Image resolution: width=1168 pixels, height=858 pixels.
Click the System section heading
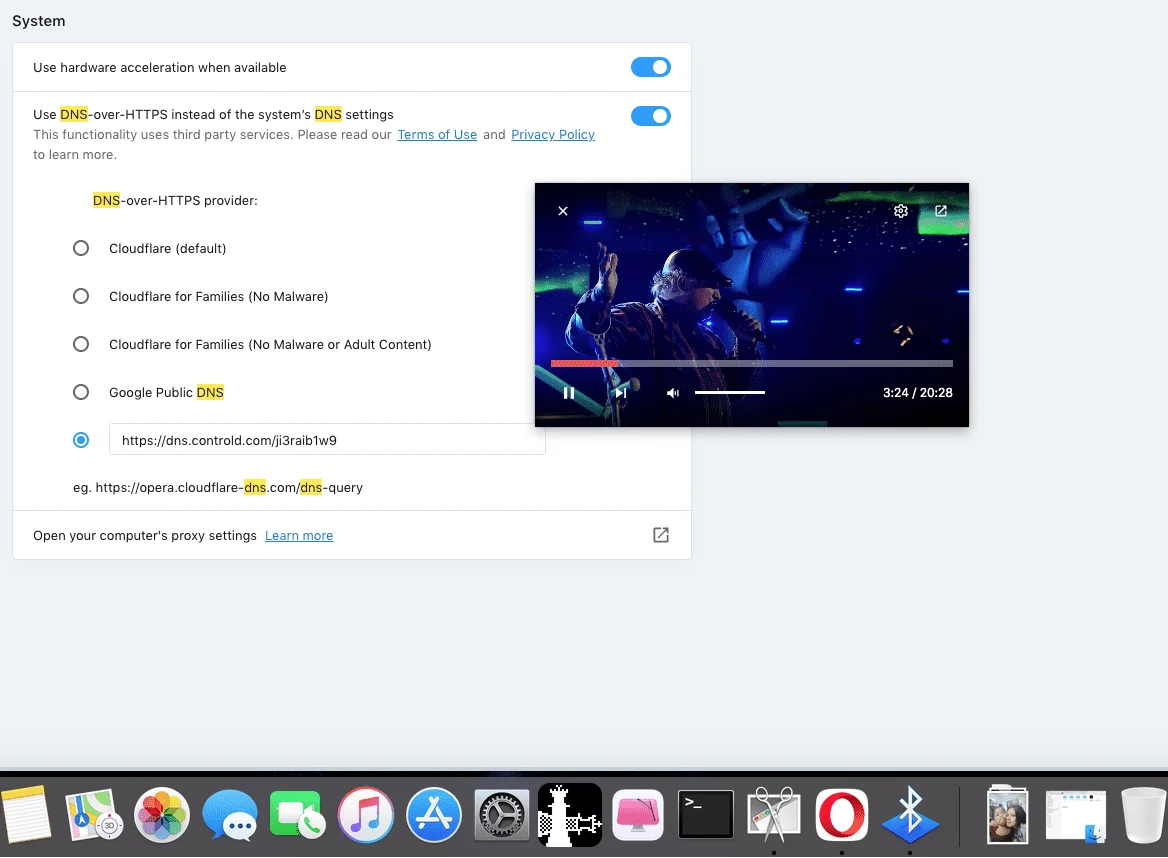(39, 21)
